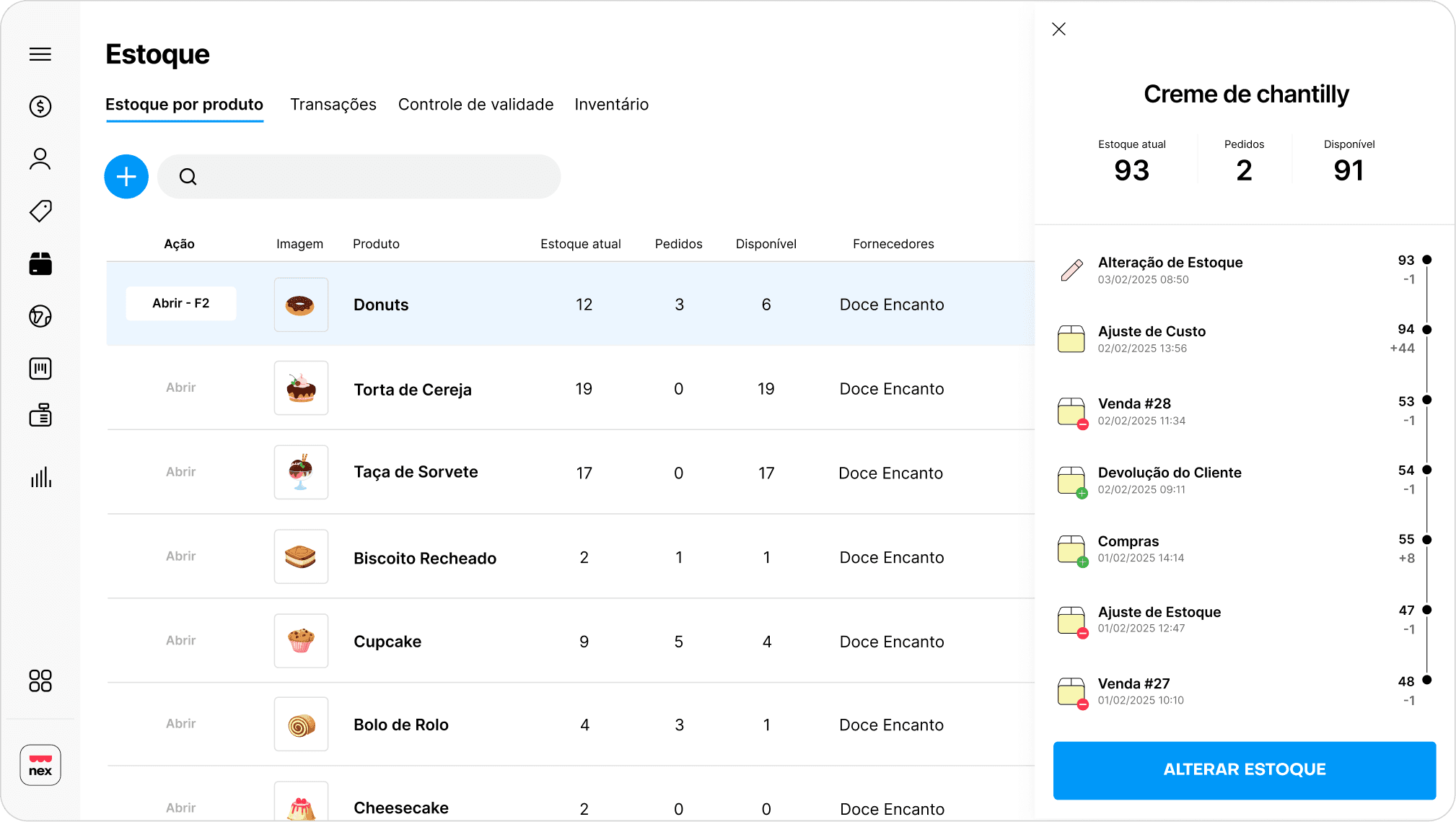Image resolution: width=1456 pixels, height=822 pixels.
Task: Click the nex logo icon
Action: pyautogui.click(x=40, y=765)
